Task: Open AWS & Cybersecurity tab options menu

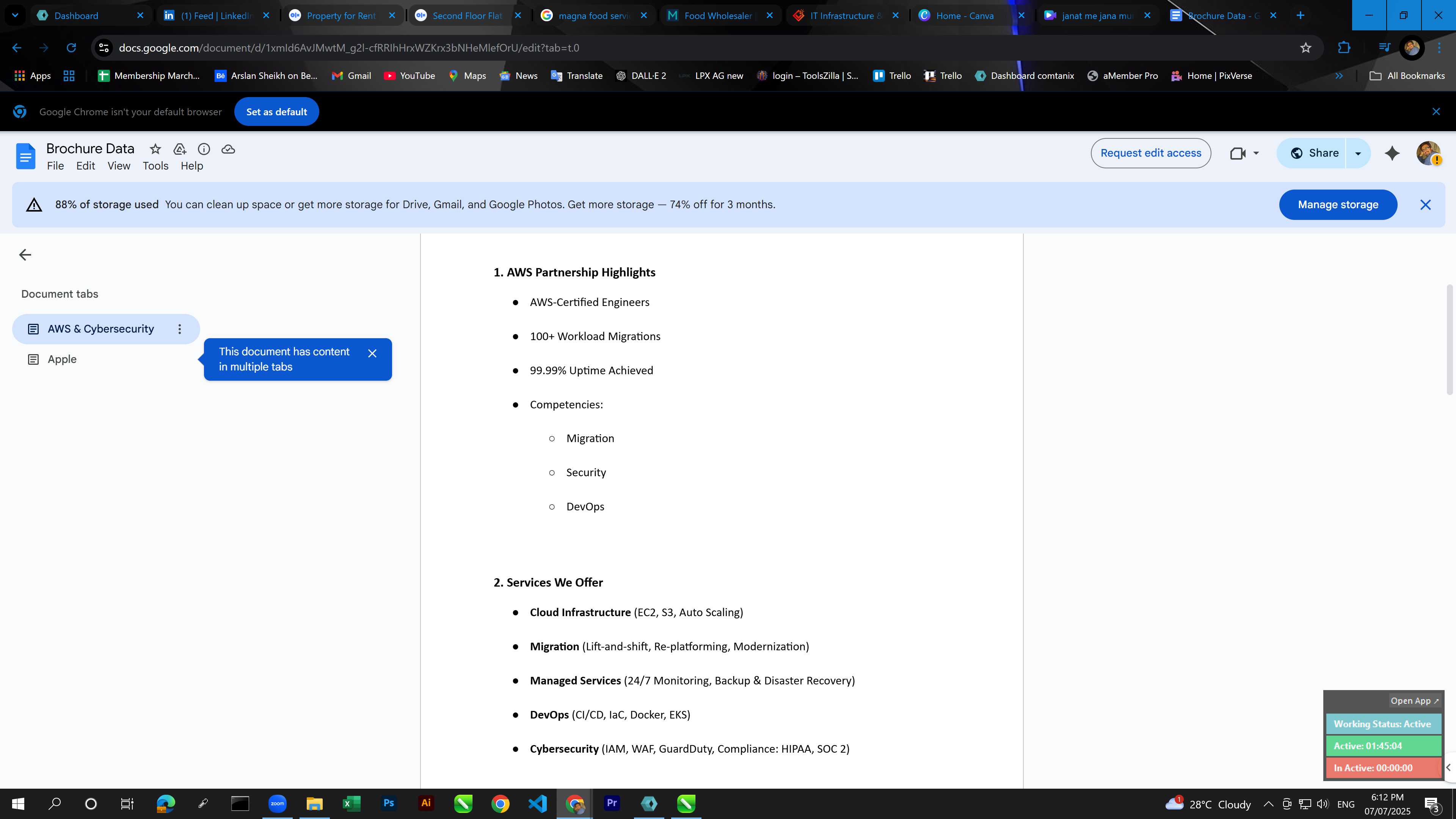Action: (180, 329)
